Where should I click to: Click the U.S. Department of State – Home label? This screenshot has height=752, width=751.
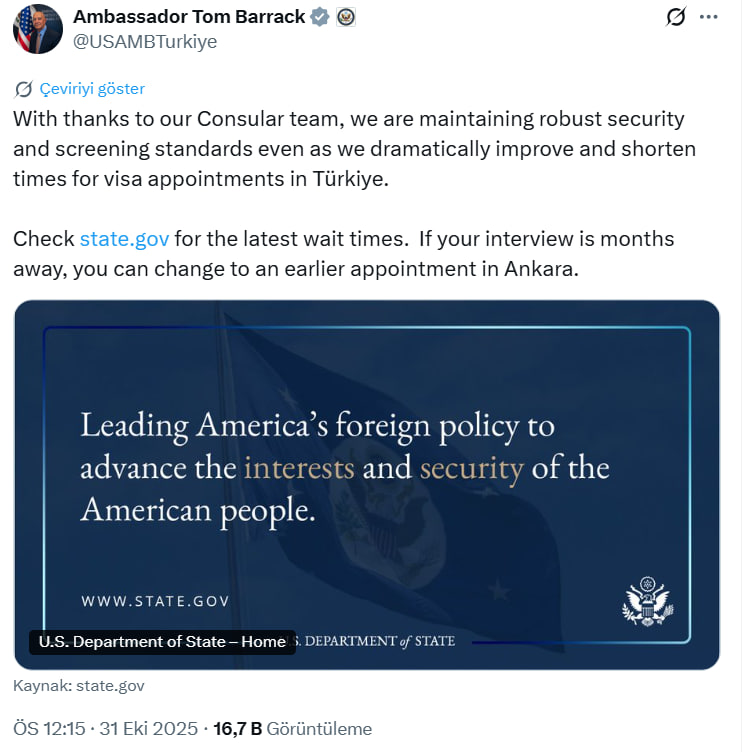click(x=162, y=642)
